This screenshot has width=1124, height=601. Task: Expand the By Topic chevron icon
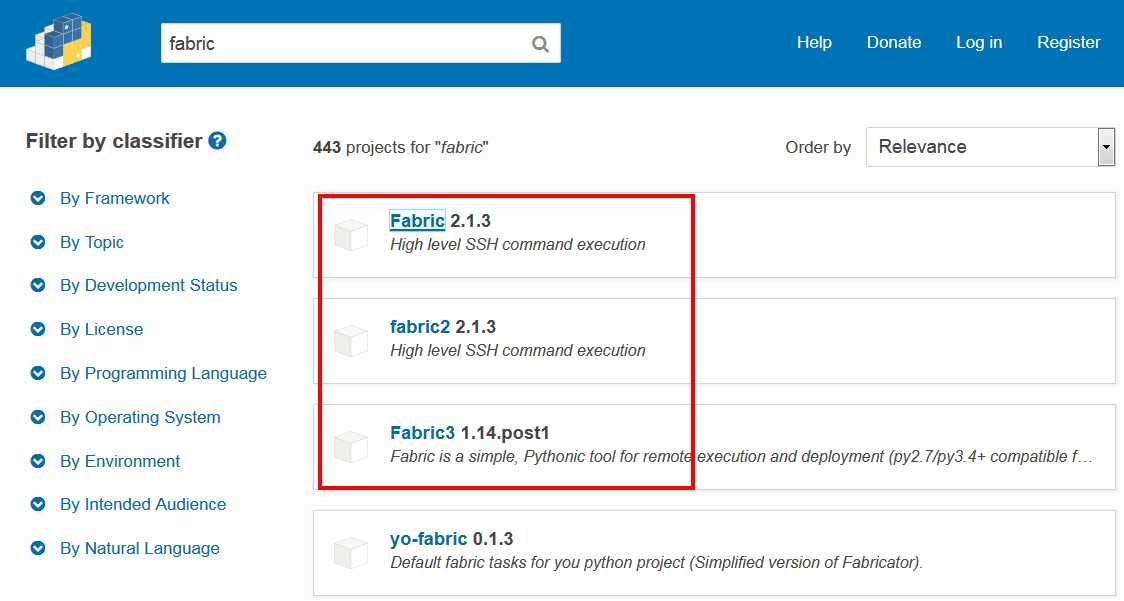[38, 242]
